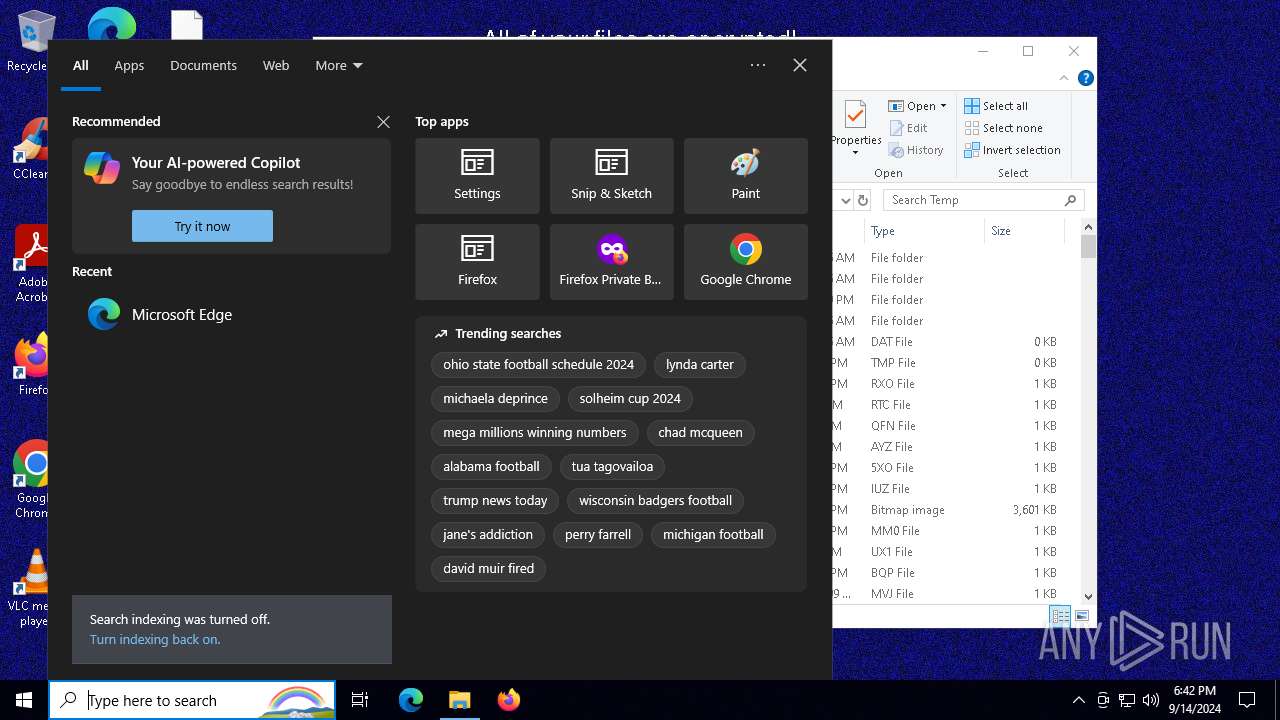The width and height of the screenshot is (1280, 720).
Task: Sort Explorer list by Type column
Action: click(924, 231)
